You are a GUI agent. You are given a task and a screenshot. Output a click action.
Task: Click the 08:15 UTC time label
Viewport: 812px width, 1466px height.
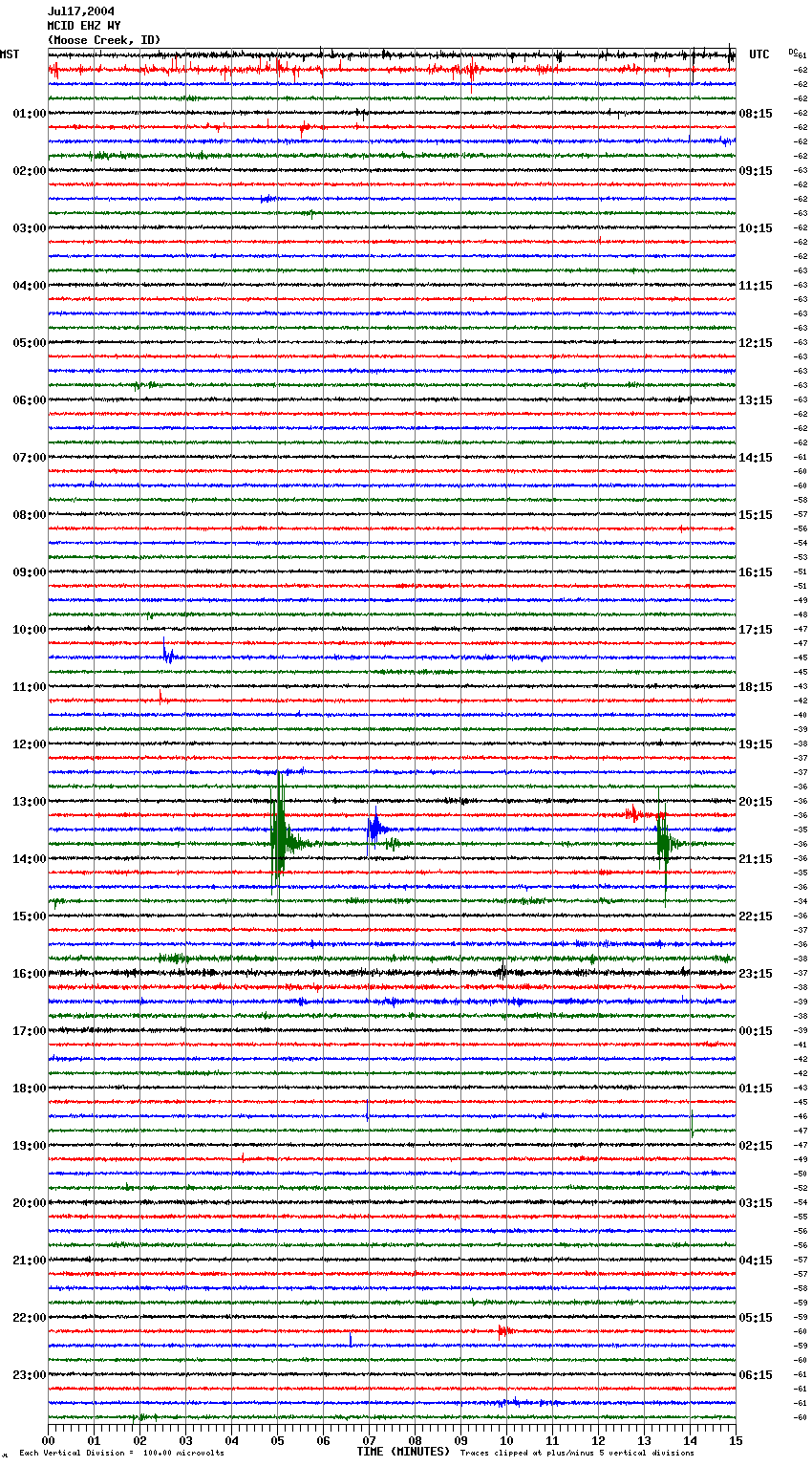[756, 114]
